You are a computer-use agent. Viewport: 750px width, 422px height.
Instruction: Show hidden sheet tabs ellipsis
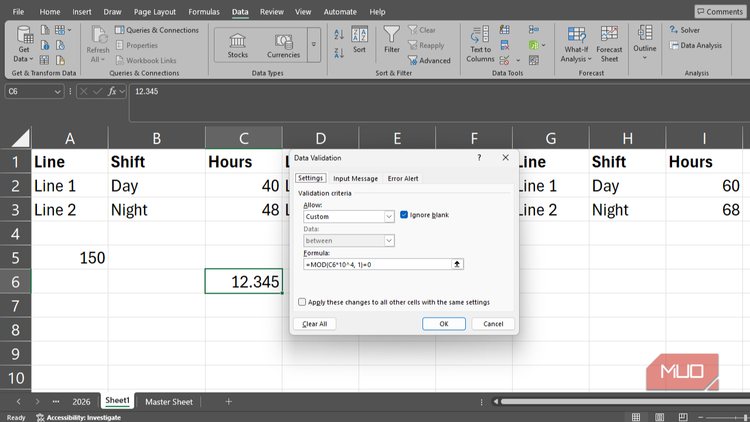point(55,402)
